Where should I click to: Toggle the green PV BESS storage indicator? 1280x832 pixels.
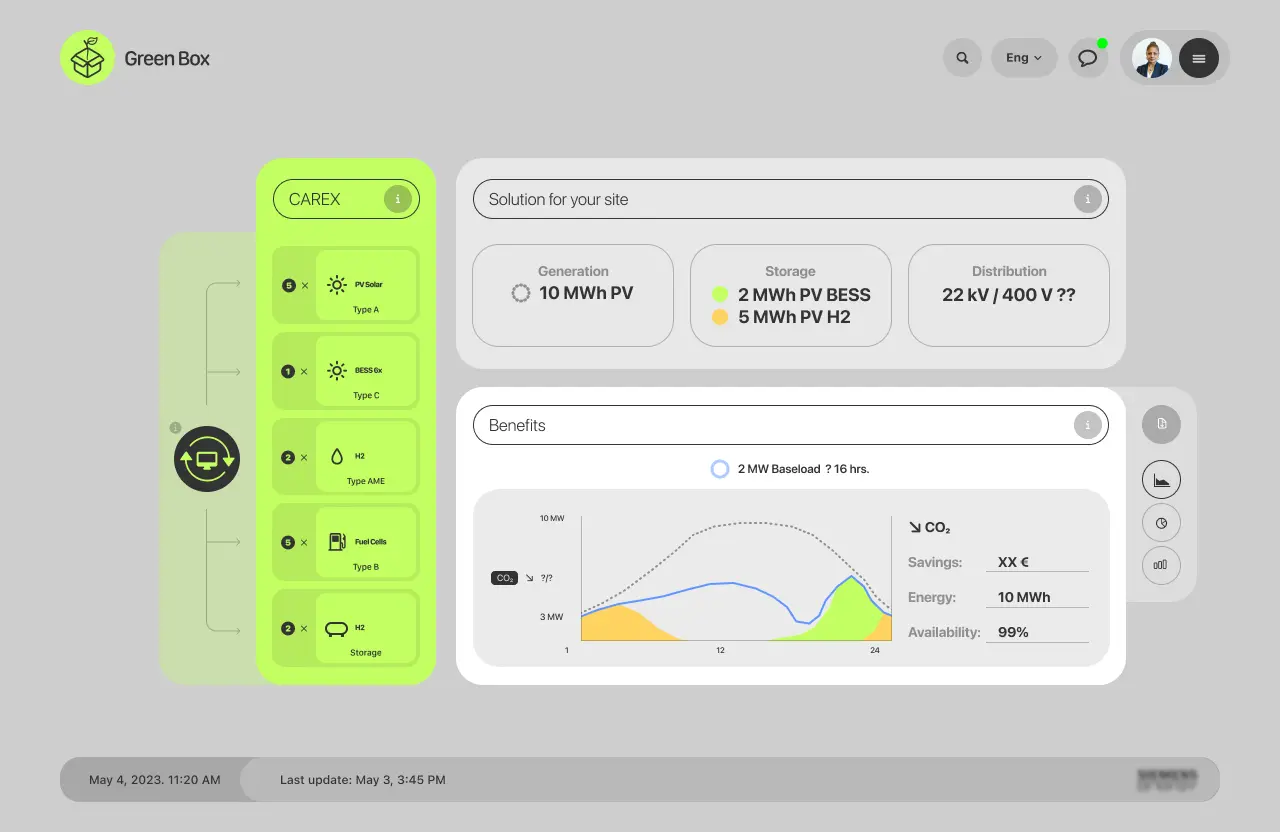pos(719,294)
